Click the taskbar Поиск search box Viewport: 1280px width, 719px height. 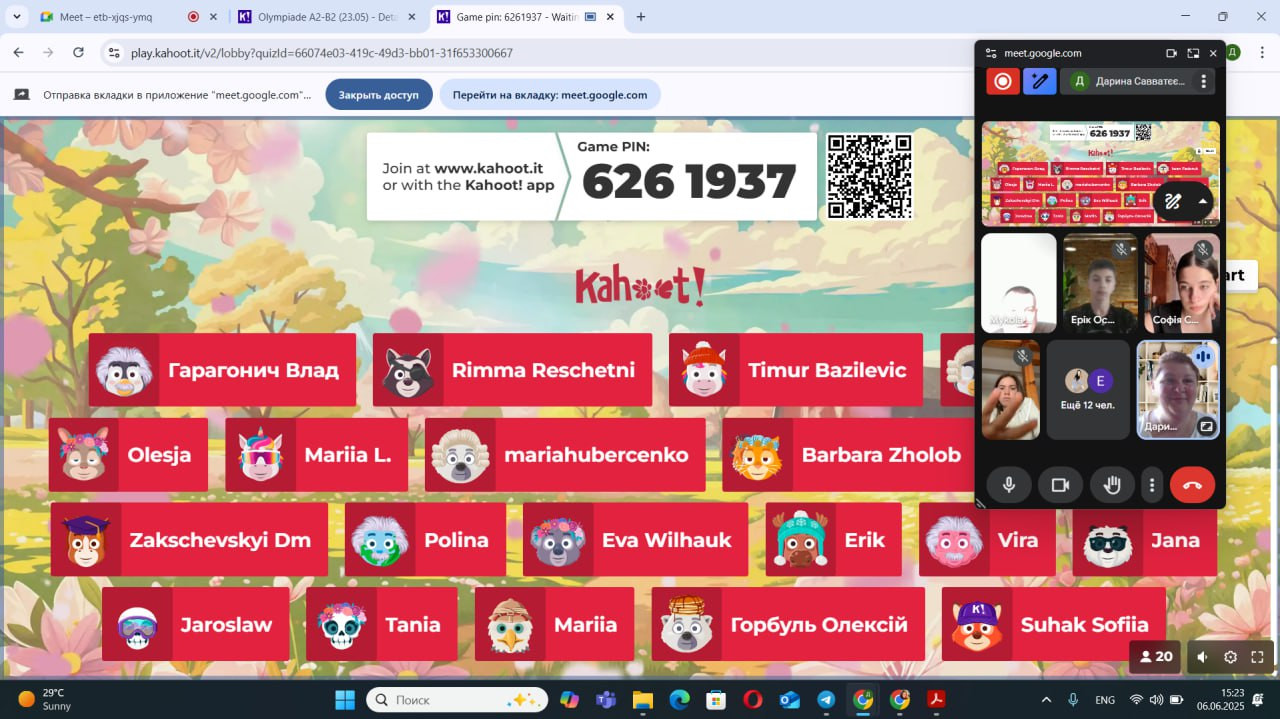click(x=457, y=700)
